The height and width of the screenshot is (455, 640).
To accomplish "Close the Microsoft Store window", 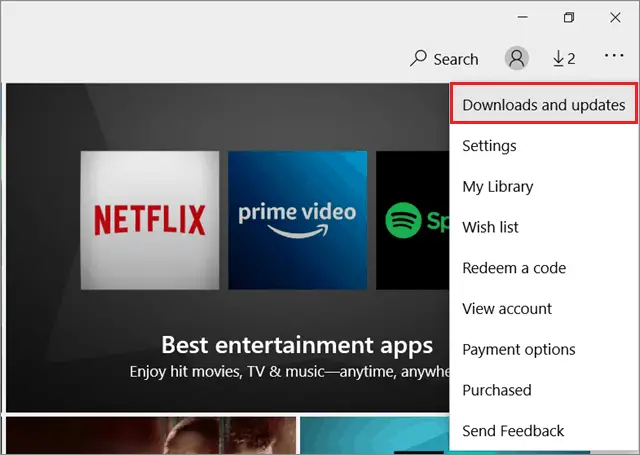I will point(615,17).
